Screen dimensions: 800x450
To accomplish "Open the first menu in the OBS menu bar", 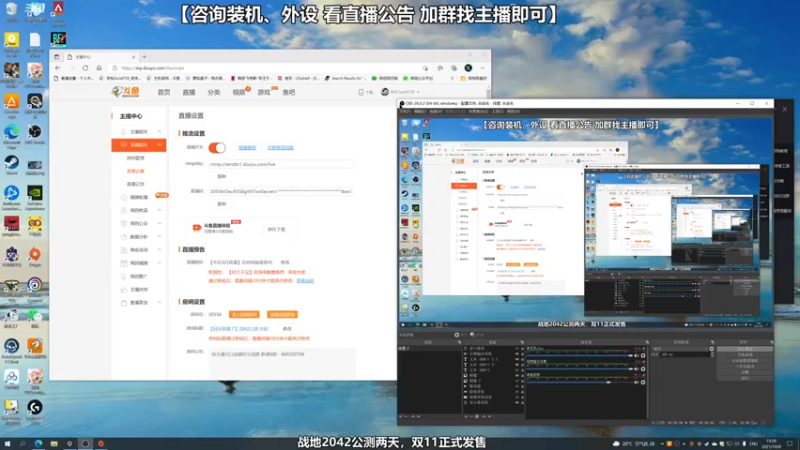I will 405,111.
